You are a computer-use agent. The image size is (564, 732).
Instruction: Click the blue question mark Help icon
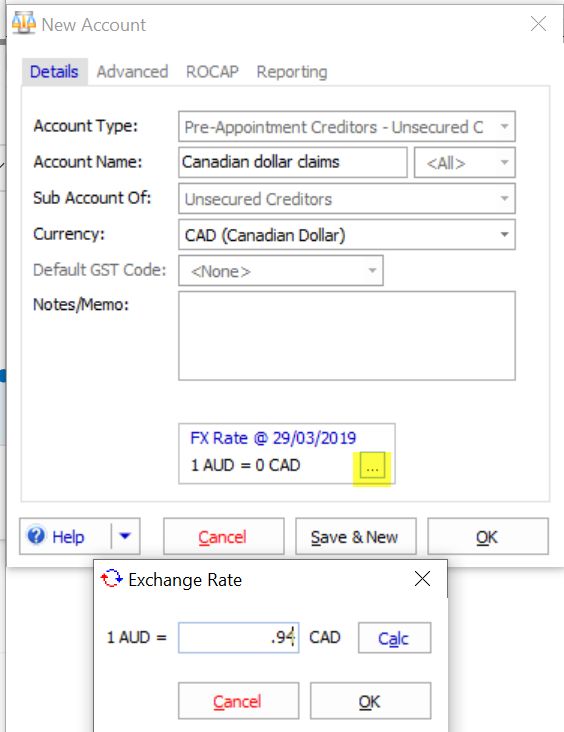36,535
